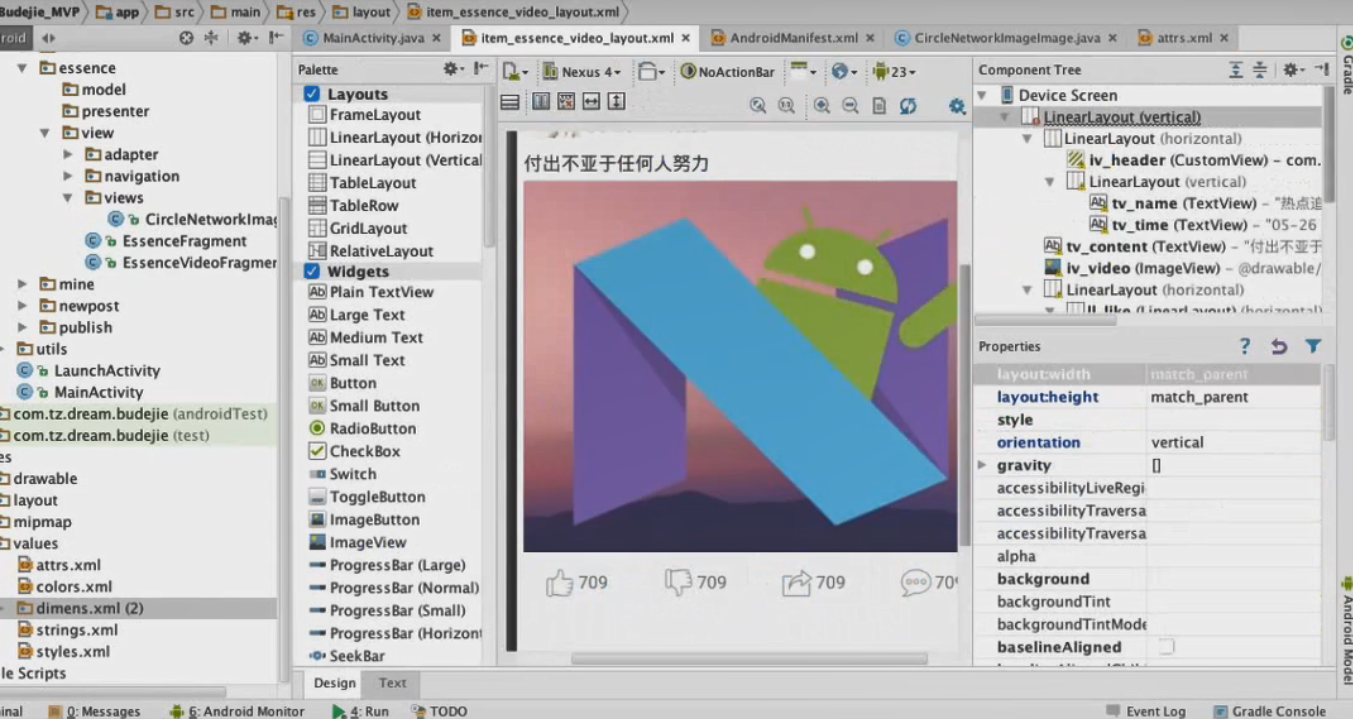Click the actual size 1:1 zoom icon

tap(786, 105)
